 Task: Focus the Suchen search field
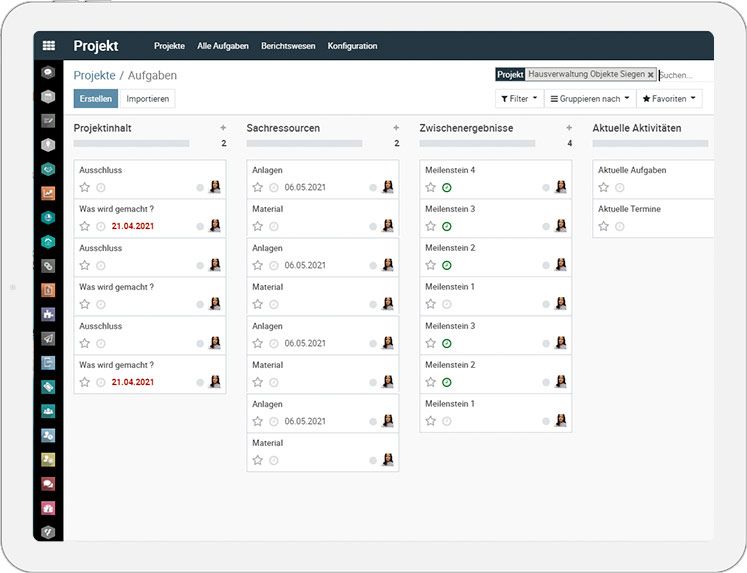pyautogui.click(x=685, y=75)
